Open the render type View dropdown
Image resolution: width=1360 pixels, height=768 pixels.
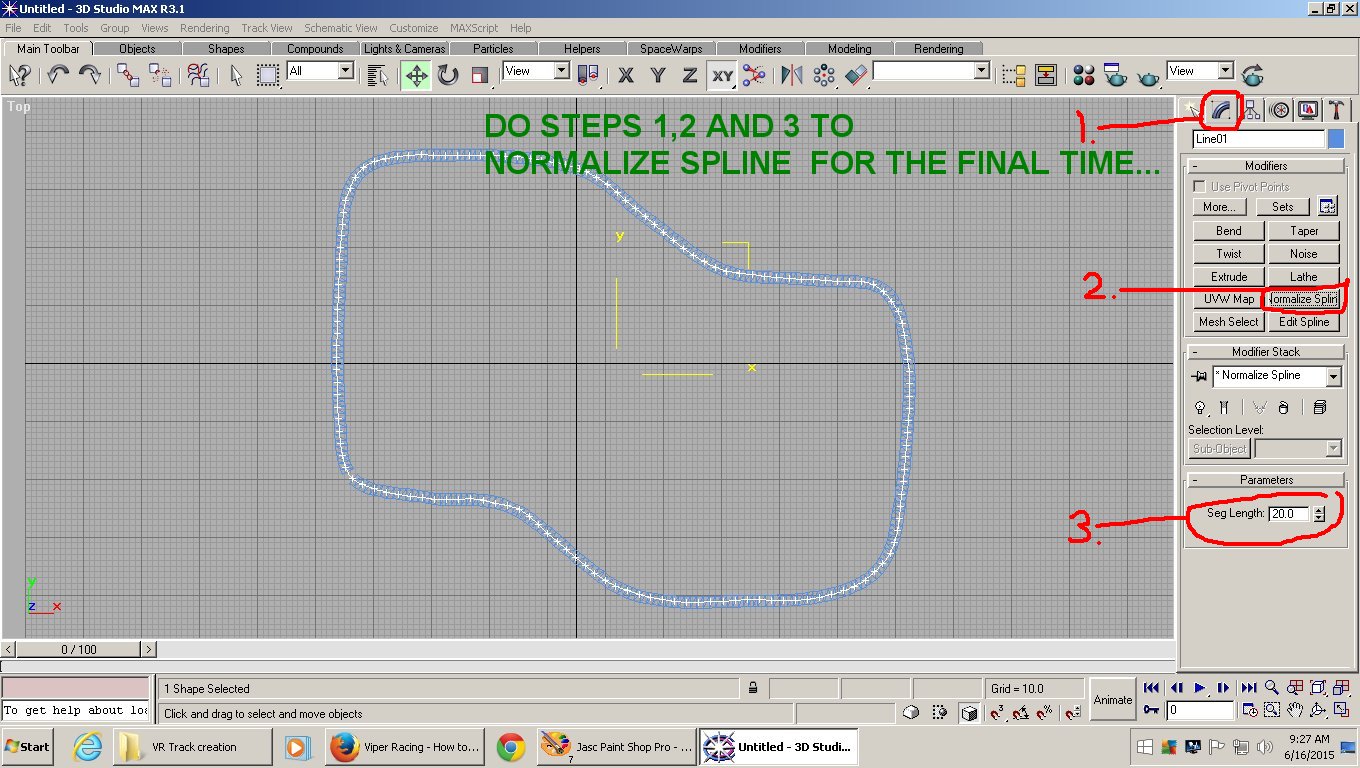pos(1226,71)
